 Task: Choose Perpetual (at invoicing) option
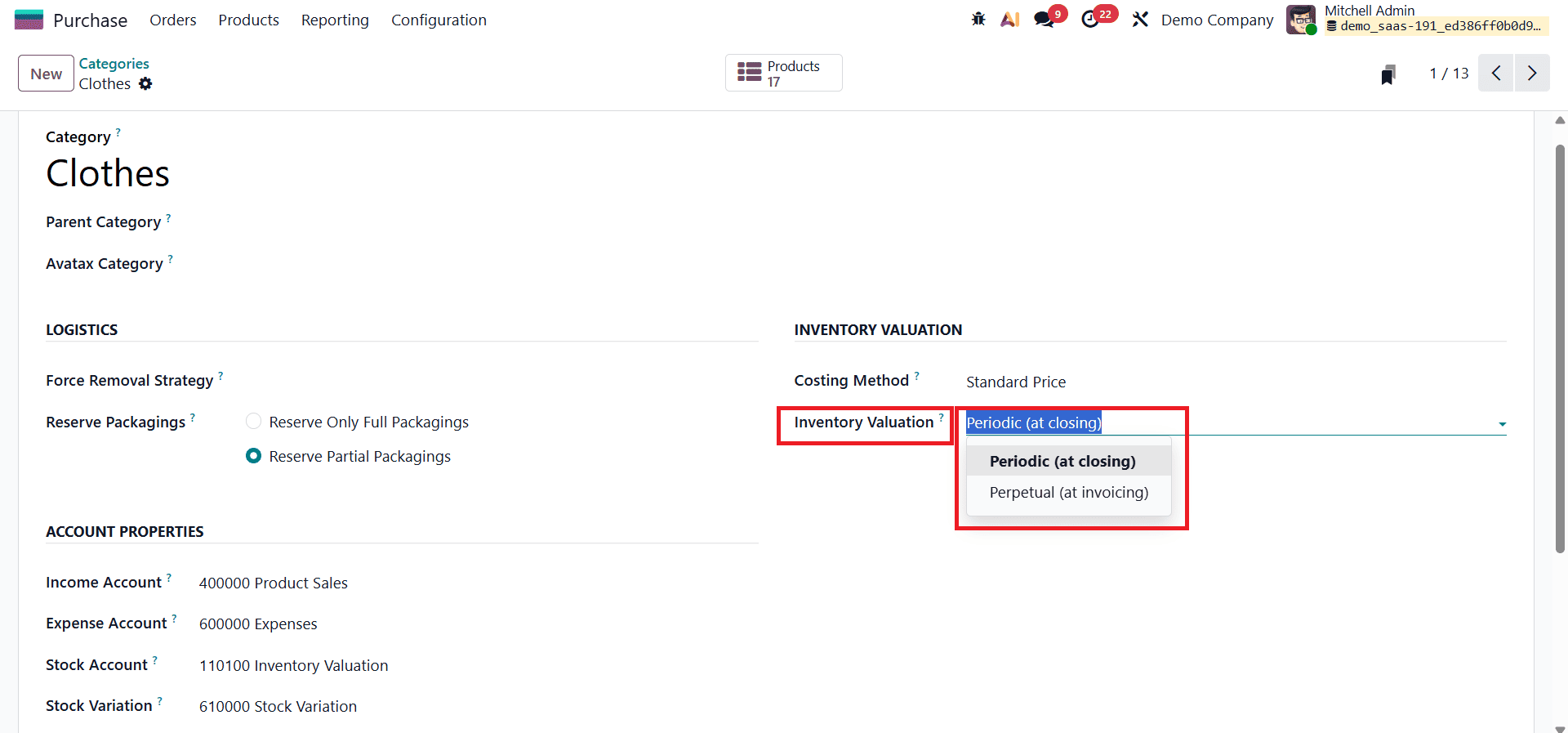coord(1068,493)
